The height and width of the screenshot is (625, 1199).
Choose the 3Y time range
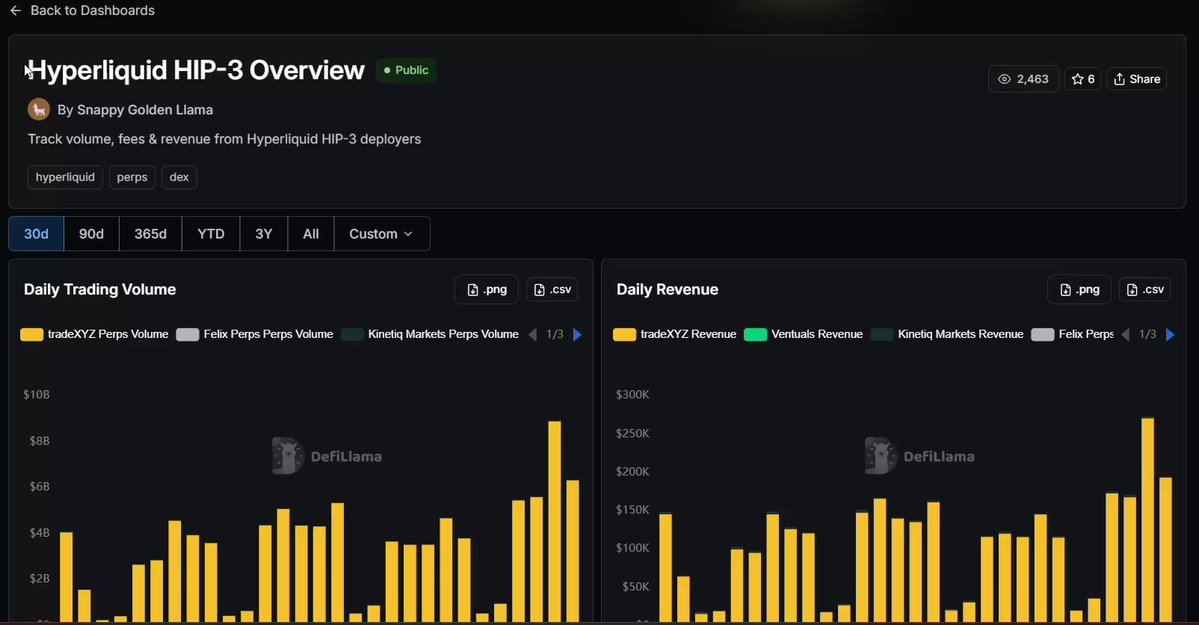pos(264,233)
